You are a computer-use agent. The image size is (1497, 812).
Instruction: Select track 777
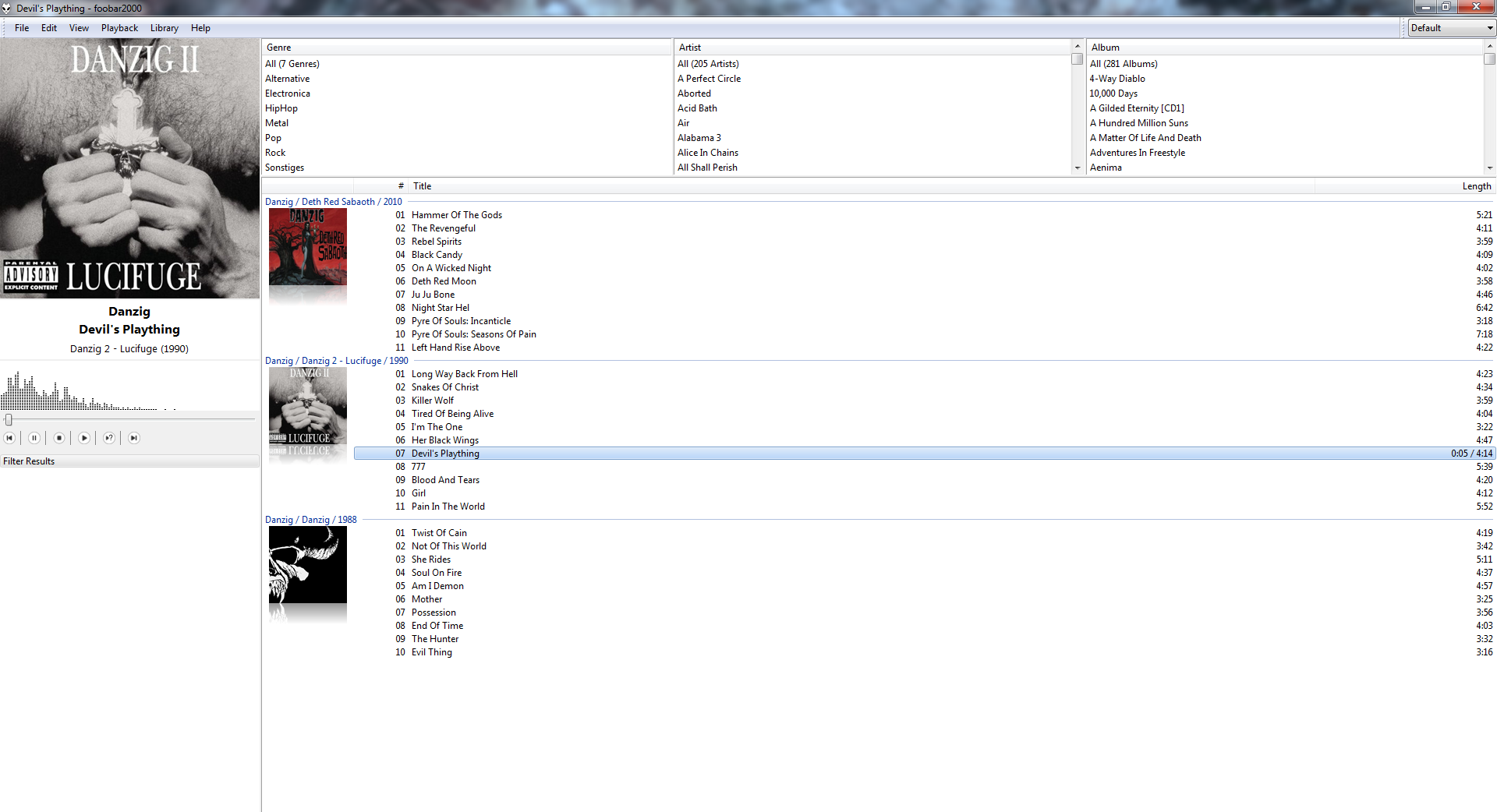click(x=924, y=467)
